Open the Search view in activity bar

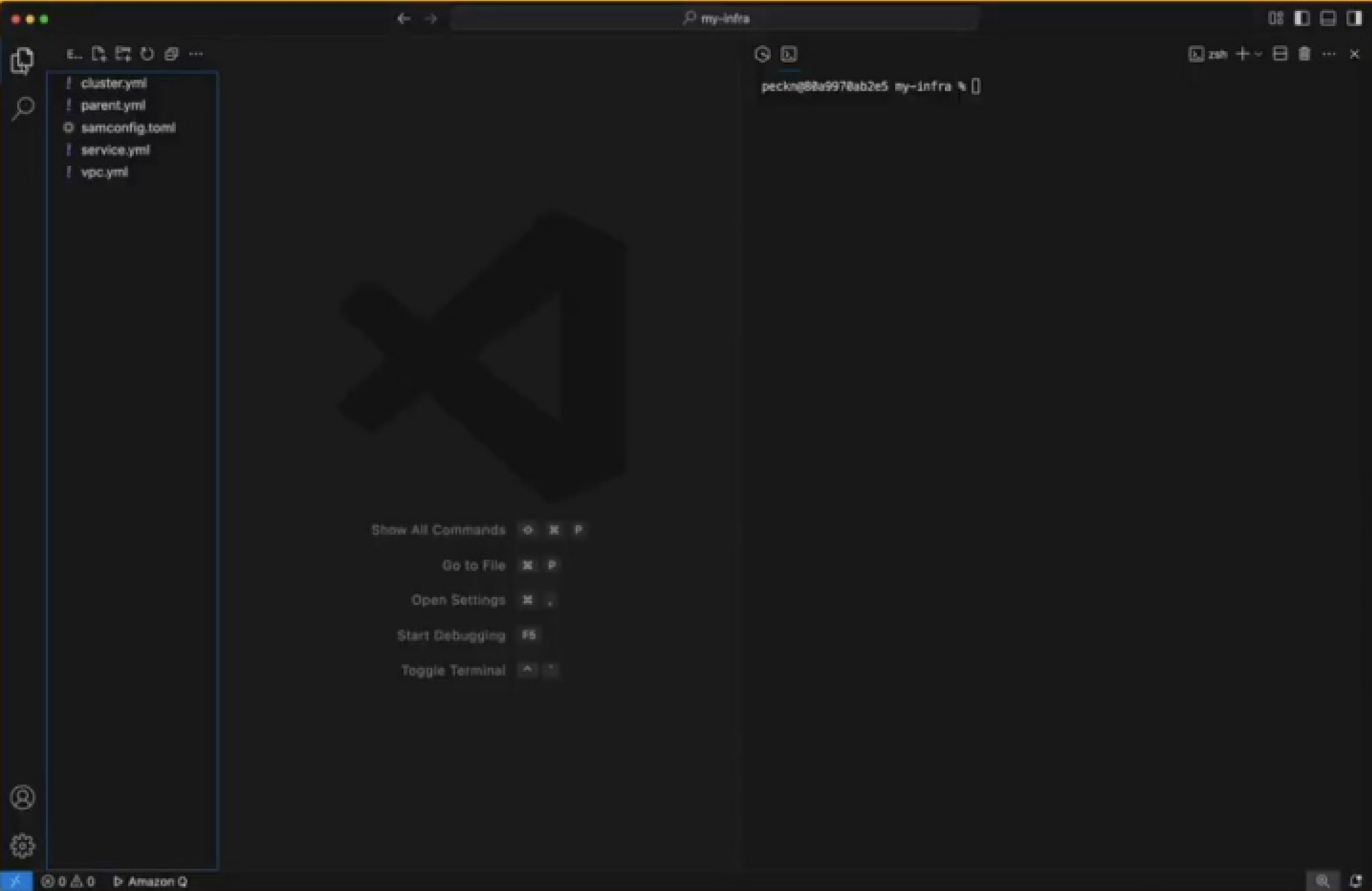click(23, 108)
